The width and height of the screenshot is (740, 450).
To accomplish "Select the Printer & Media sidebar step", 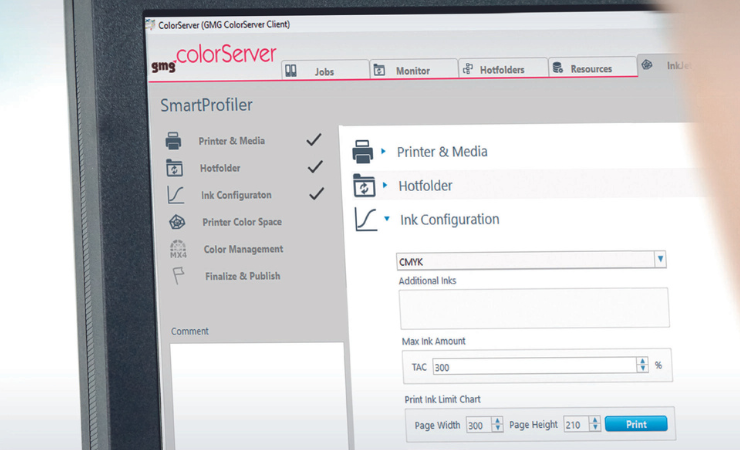I will (x=232, y=141).
